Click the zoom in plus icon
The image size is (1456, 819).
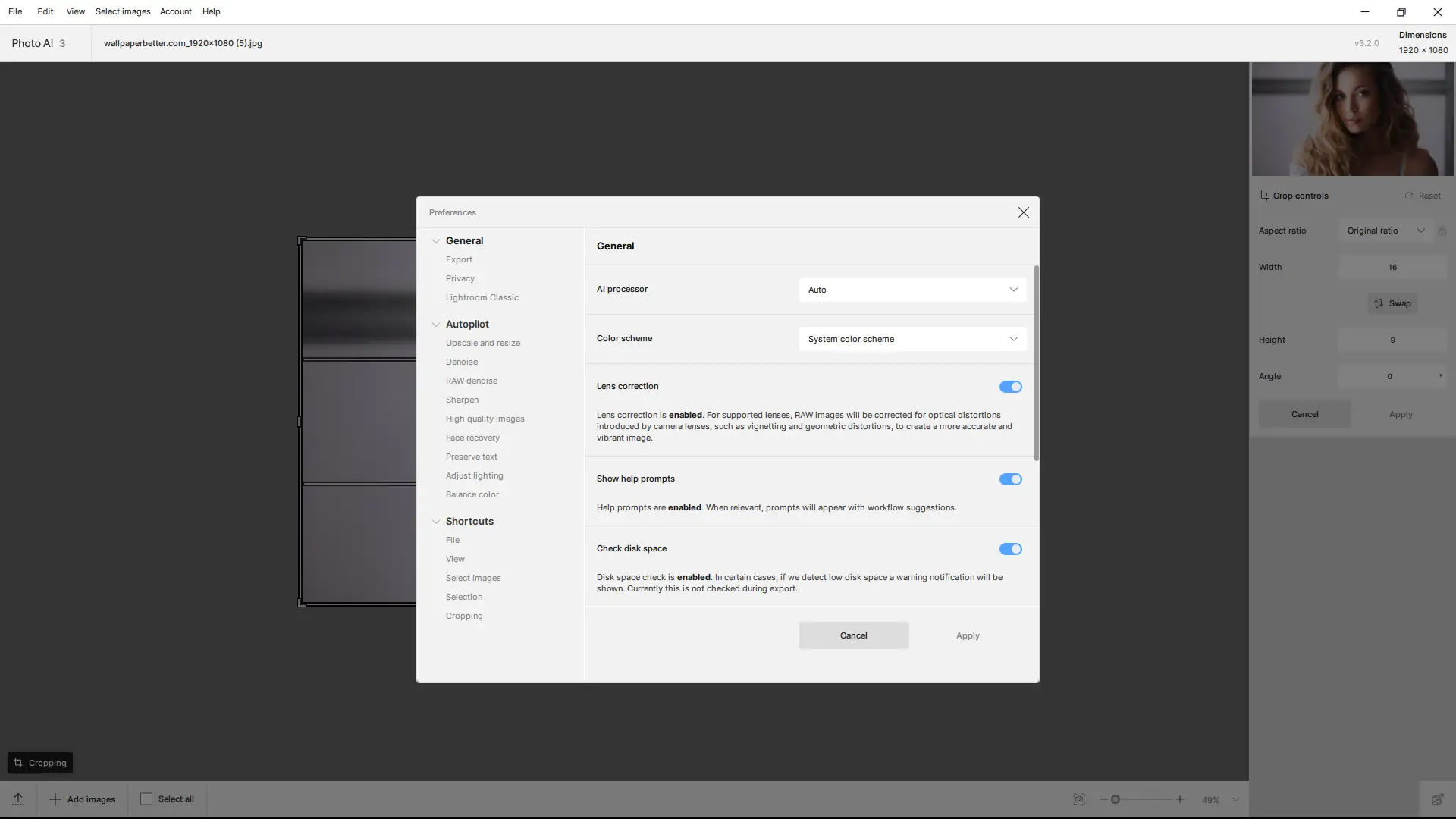[1180, 799]
